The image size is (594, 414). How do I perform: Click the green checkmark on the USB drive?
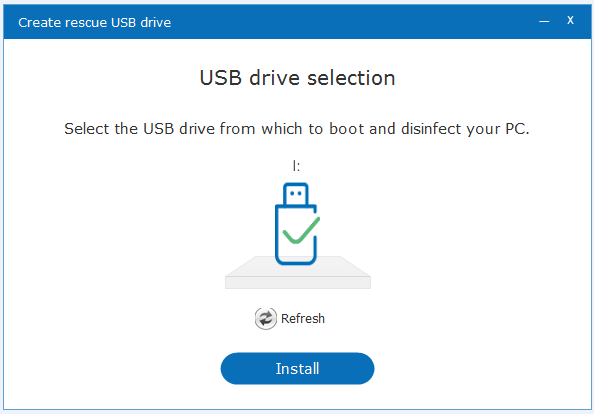click(x=302, y=230)
